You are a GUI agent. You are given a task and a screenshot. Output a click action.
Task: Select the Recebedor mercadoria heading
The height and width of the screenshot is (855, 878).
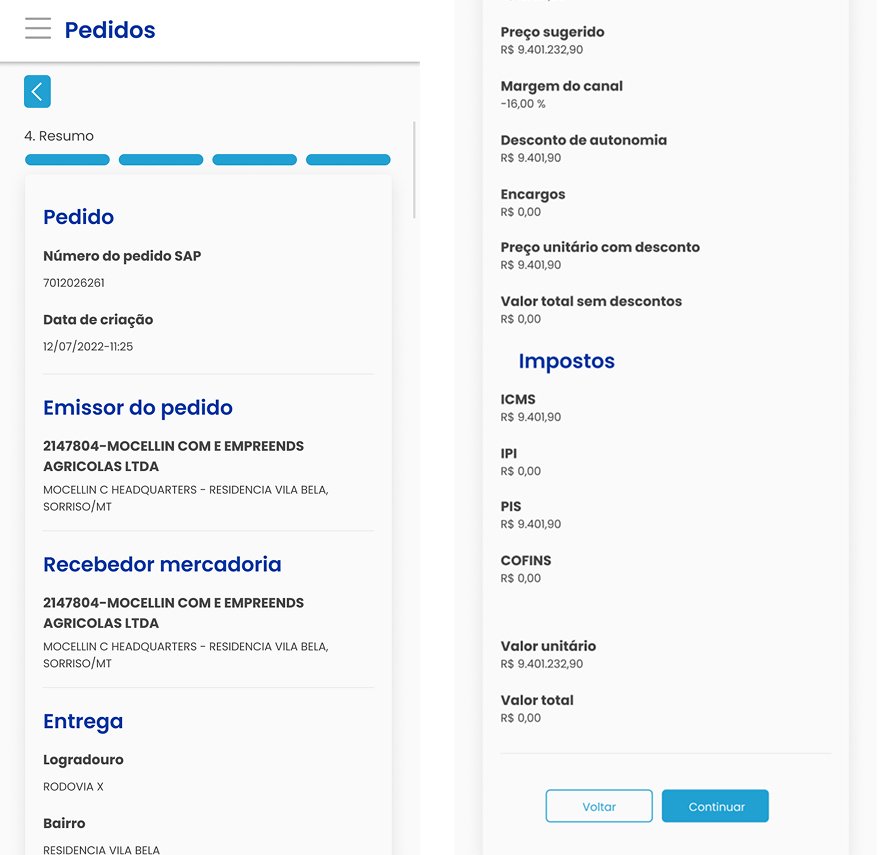[162, 564]
